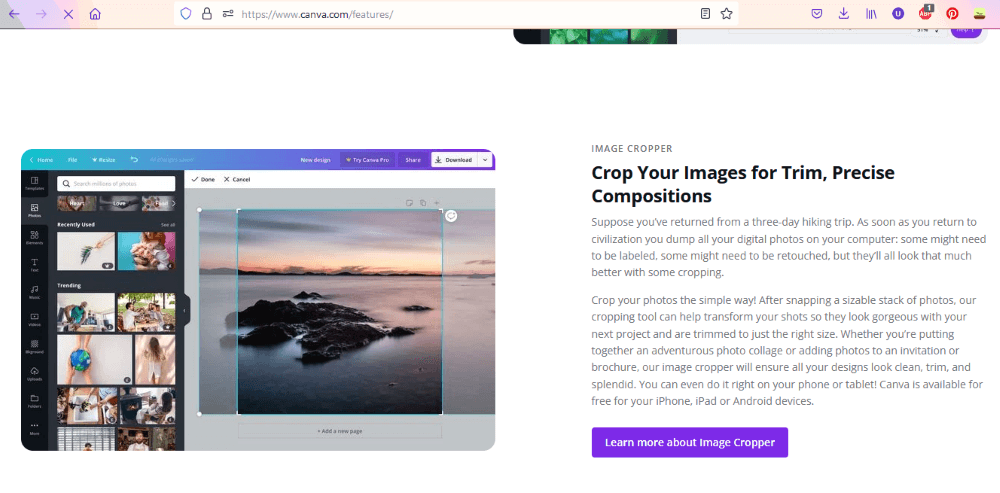Click See all next to Recently Used
This screenshot has height=493, width=1000.
coord(168,225)
